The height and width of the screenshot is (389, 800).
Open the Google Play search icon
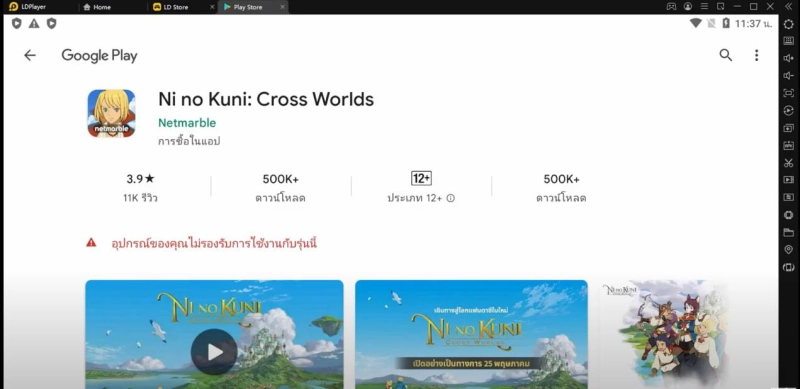[726, 55]
